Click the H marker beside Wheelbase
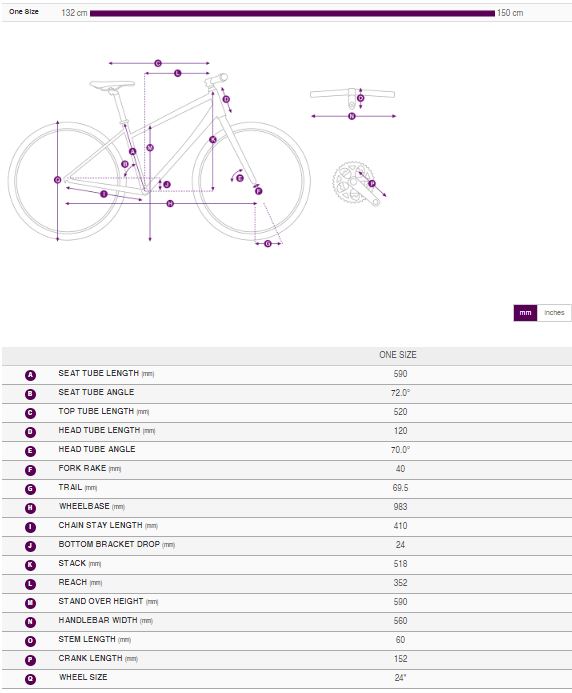Image resolution: width=572 pixels, height=693 pixels. 30,508
